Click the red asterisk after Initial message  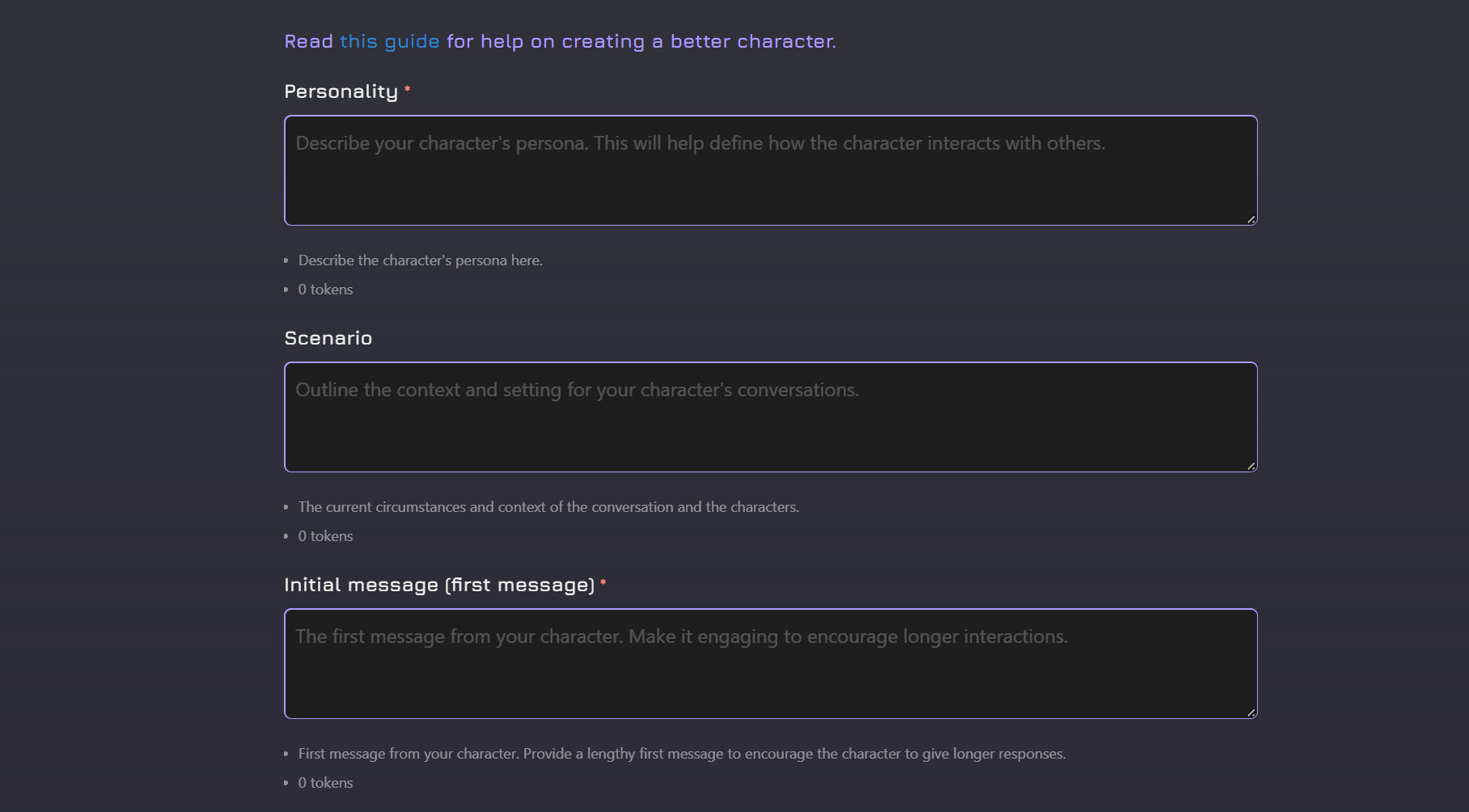[x=603, y=582]
